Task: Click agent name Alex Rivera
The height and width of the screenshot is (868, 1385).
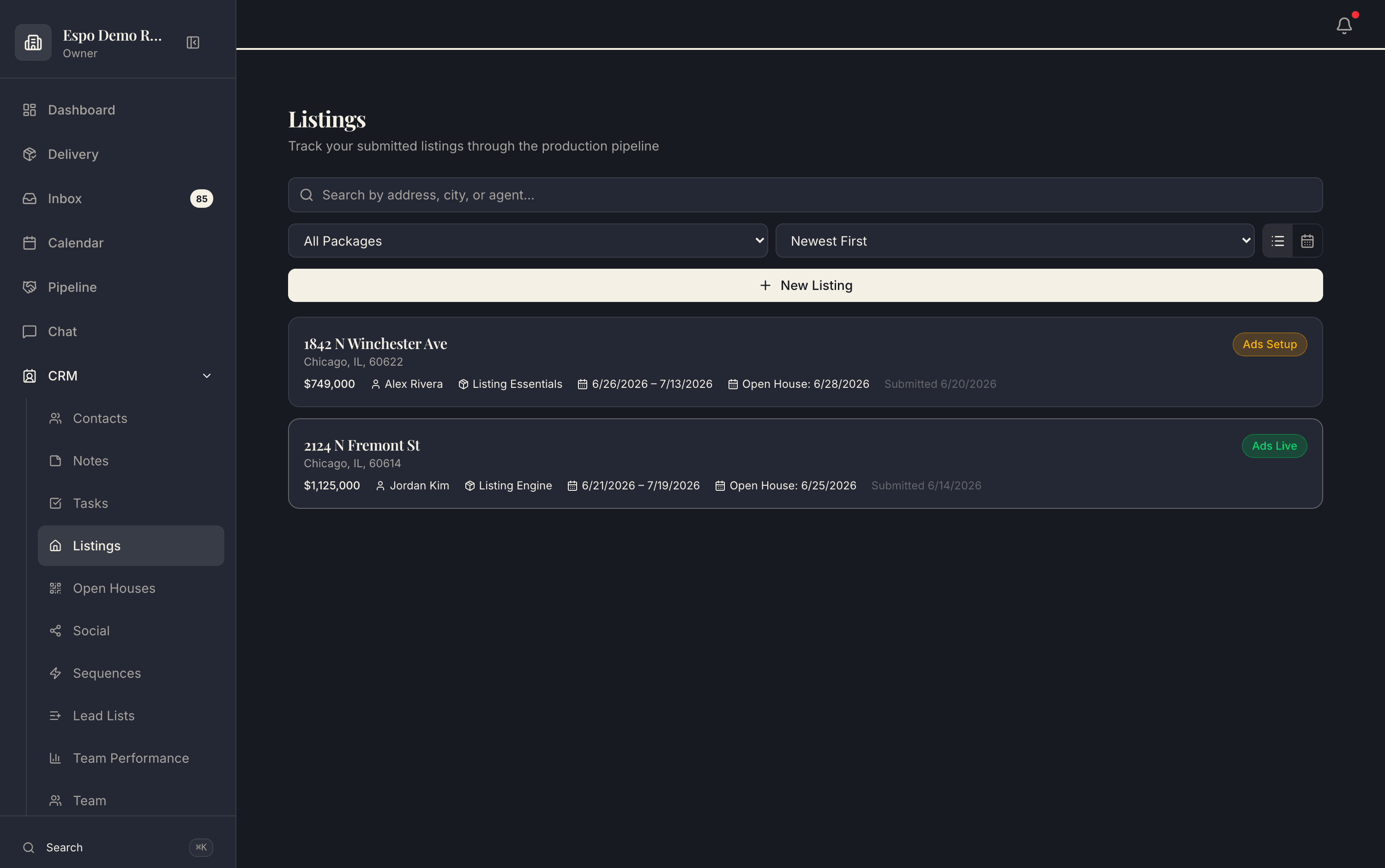Action: tap(413, 384)
